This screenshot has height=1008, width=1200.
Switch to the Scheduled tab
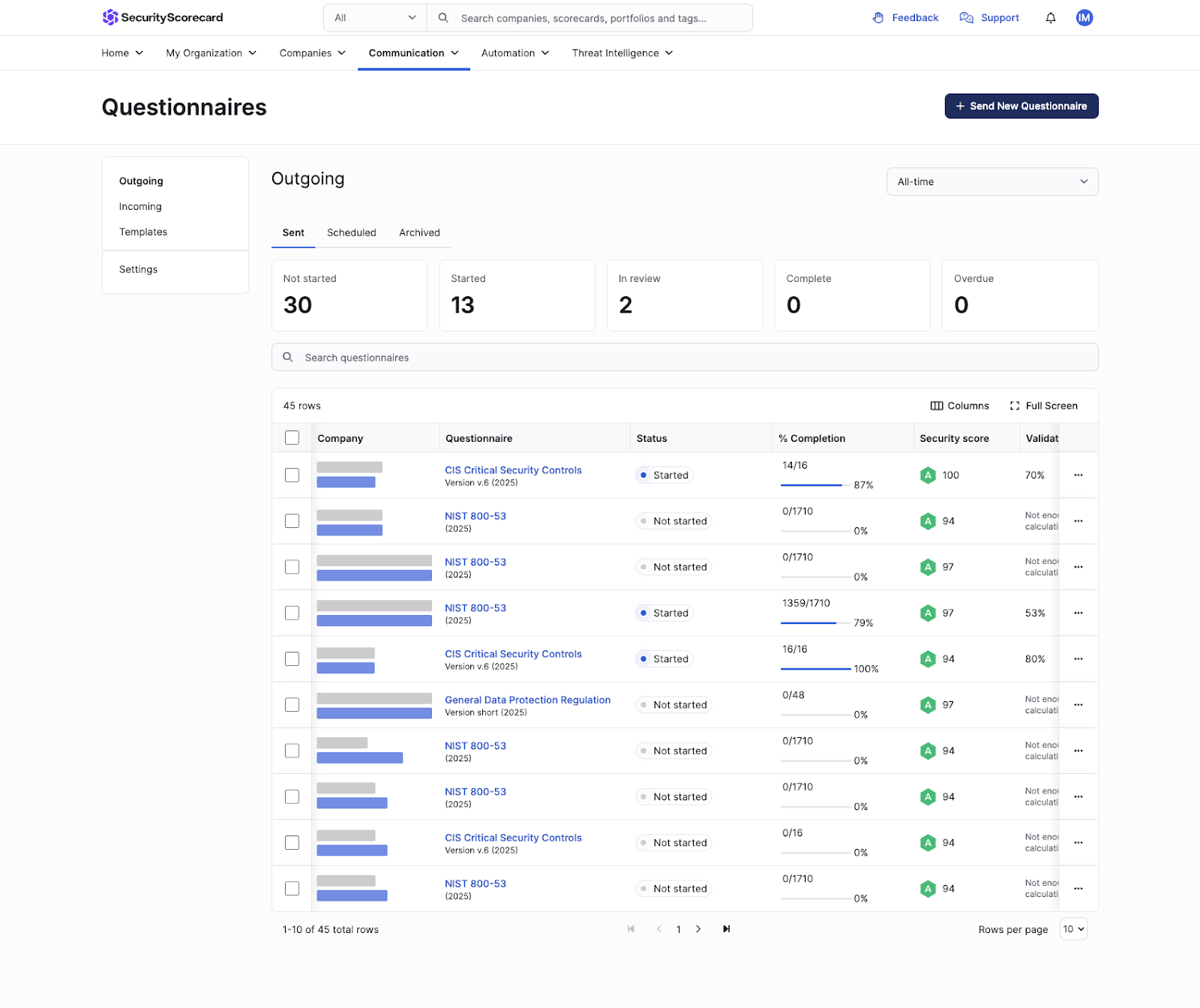click(351, 232)
